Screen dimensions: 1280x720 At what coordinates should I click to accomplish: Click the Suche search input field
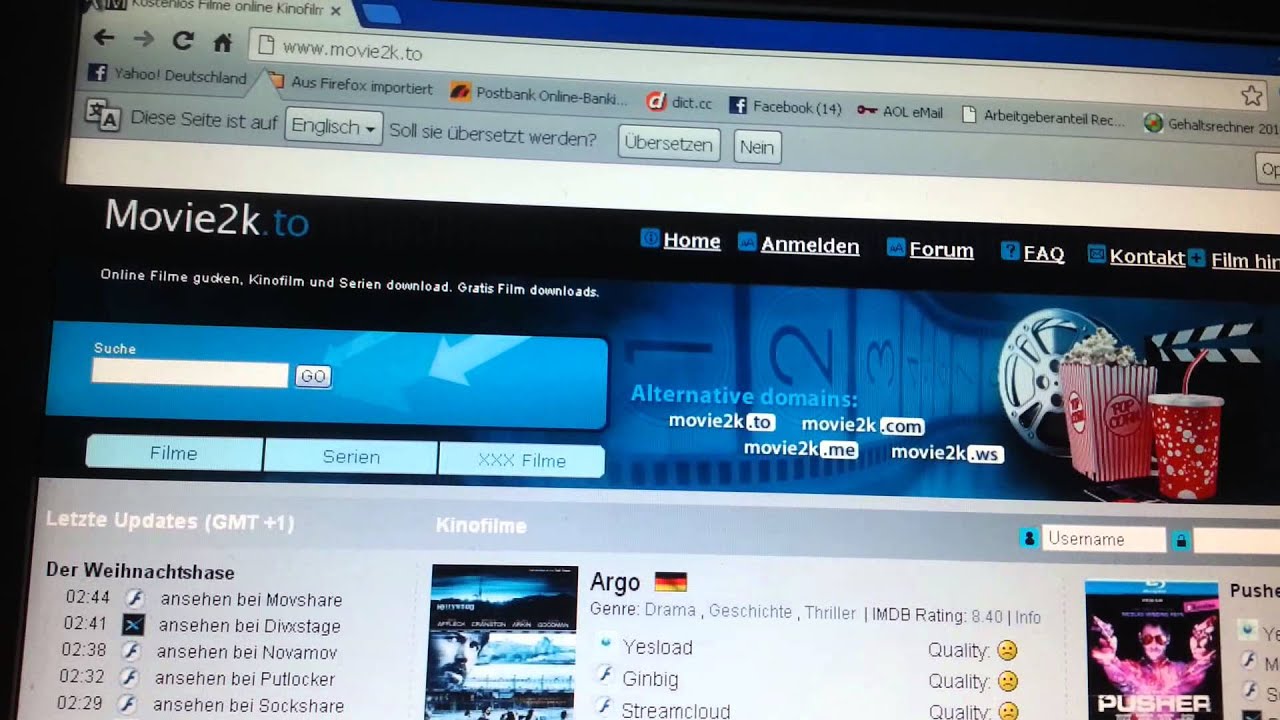coord(190,372)
